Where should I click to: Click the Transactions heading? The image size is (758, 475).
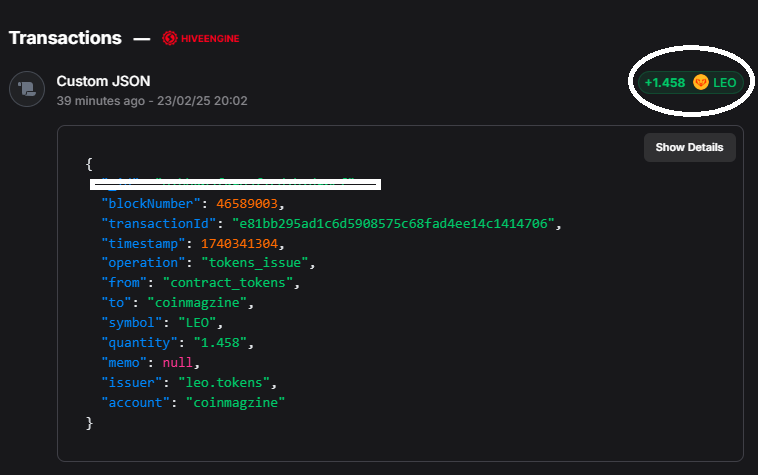coord(65,38)
